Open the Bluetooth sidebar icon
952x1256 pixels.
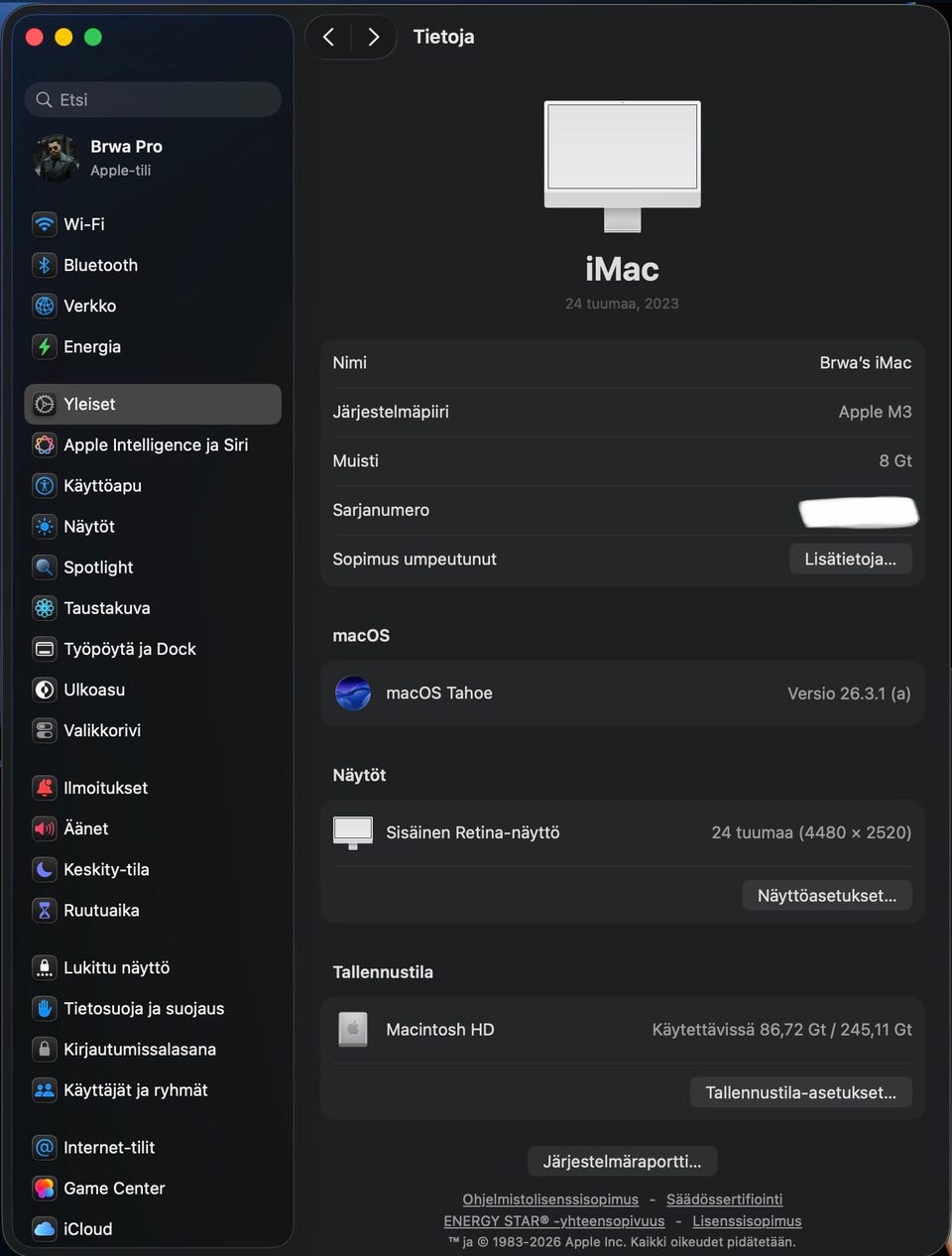pyautogui.click(x=45, y=265)
